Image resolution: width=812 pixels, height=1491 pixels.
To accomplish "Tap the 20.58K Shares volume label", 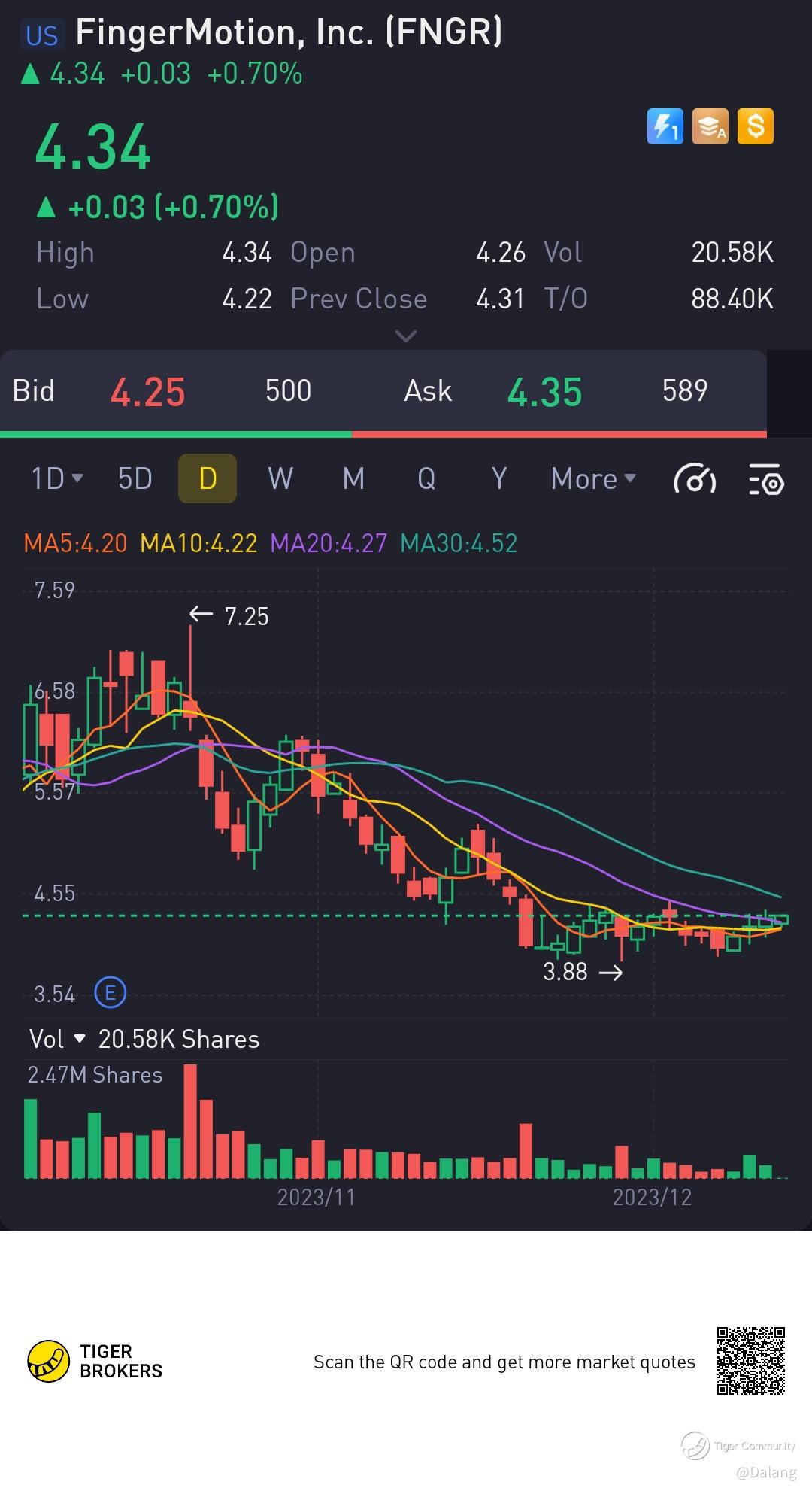I will tap(179, 1039).
